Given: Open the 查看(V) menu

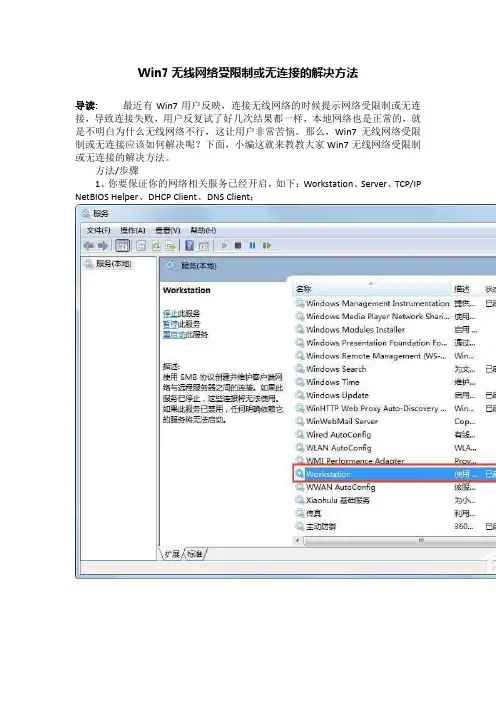Looking at the screenshot, I should pyautogui.click(x=167, y=230).
